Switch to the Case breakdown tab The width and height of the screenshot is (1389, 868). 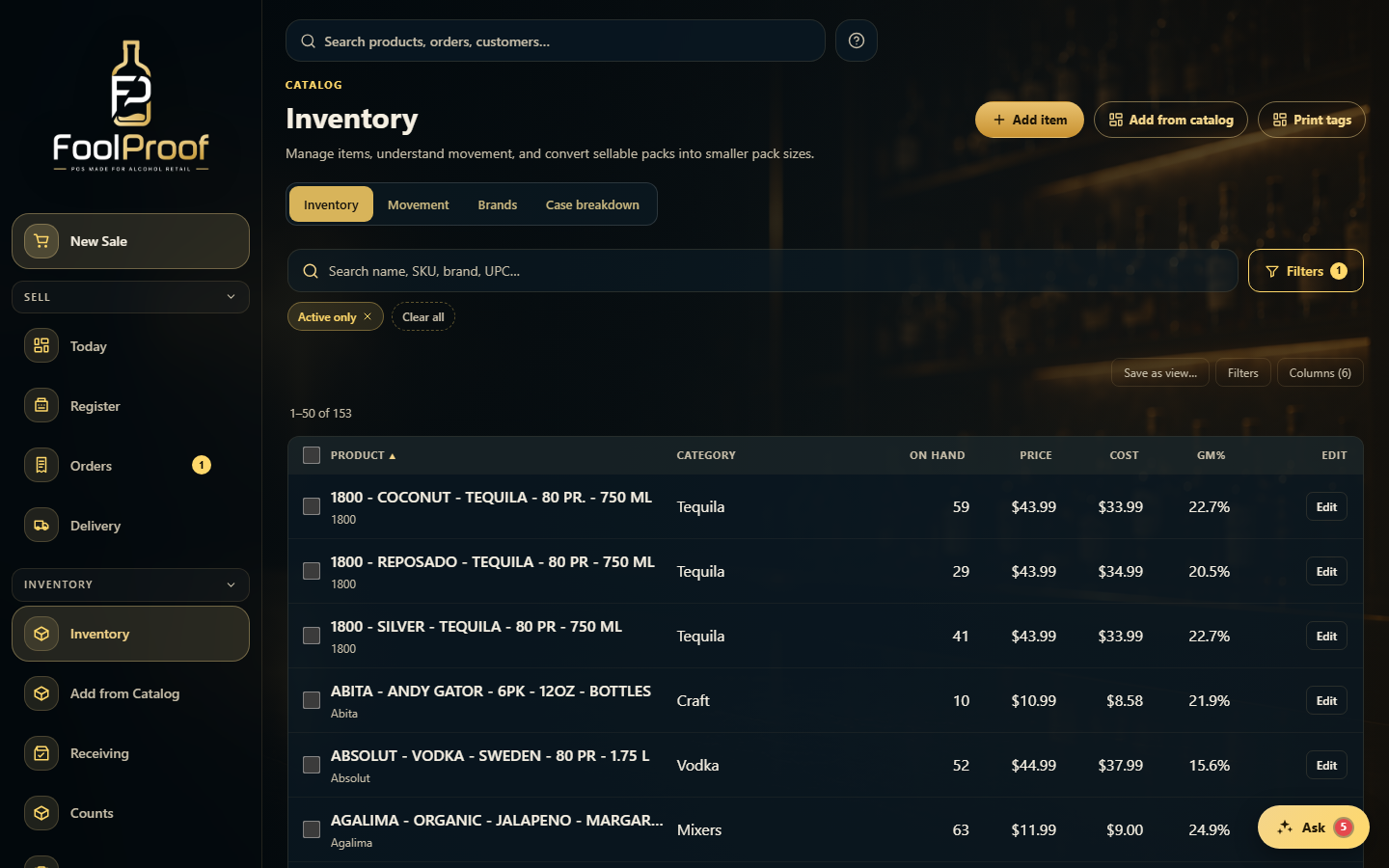click(x=592, y=204)
